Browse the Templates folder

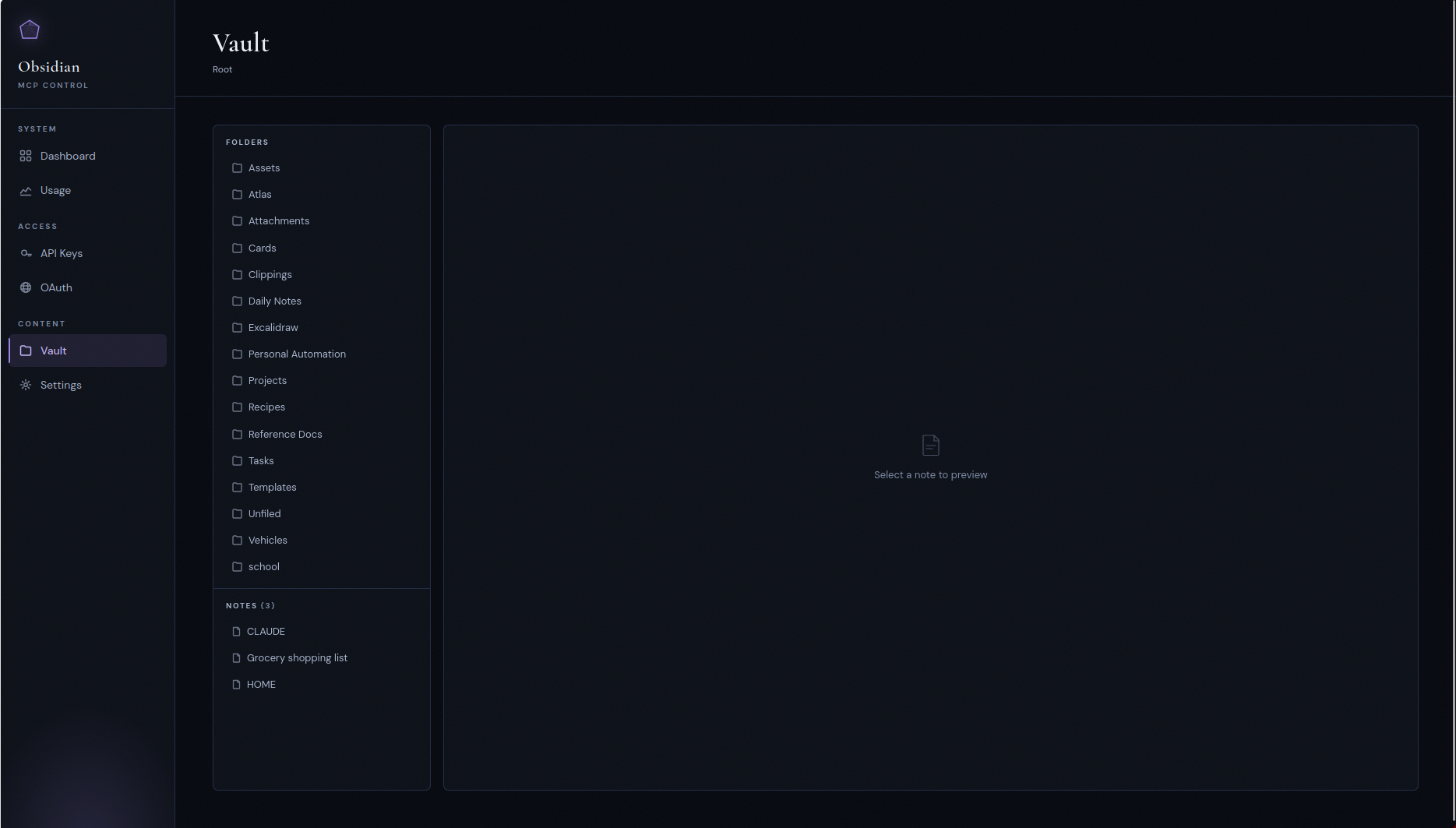point(322,488)
